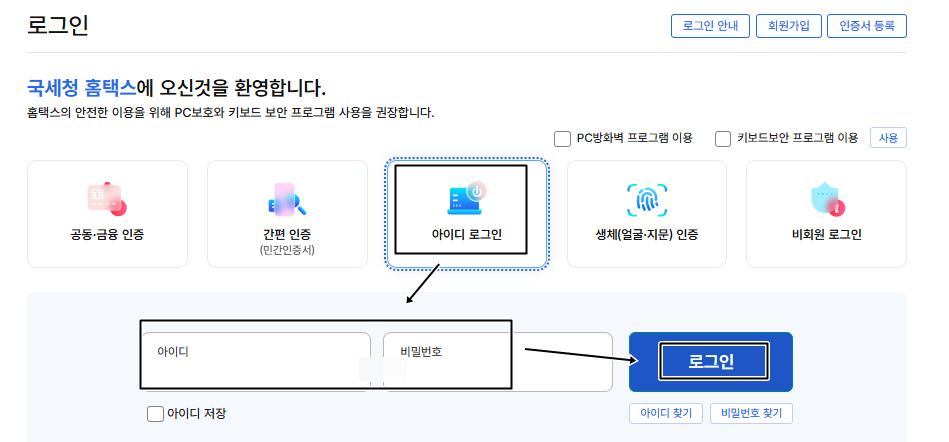Go to 회원가입 sign-up
This screenshot has width=949, height=442.
(788, 26)
